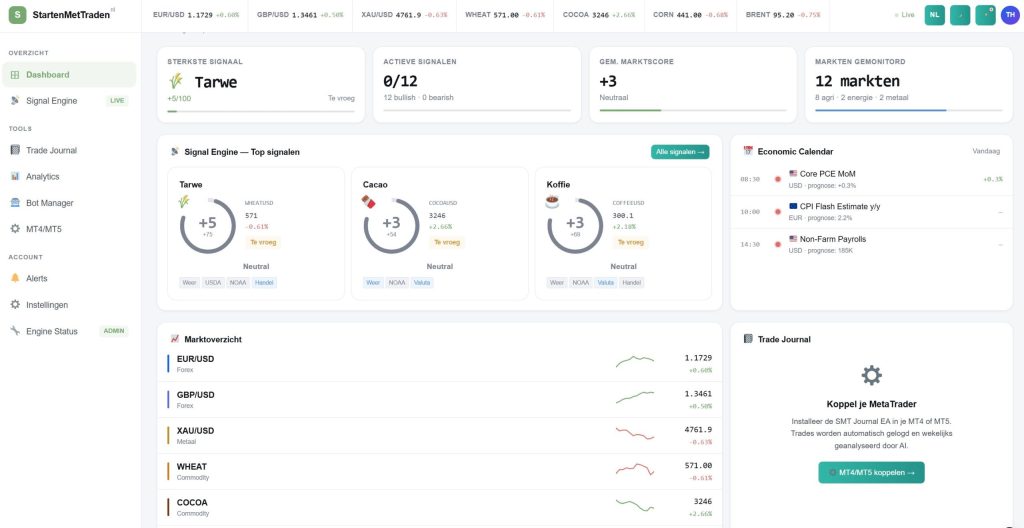Open Signal Engine via its satellite sidebar icon
The height and width of the screenshot is (528, 1024).
(15, 101)
